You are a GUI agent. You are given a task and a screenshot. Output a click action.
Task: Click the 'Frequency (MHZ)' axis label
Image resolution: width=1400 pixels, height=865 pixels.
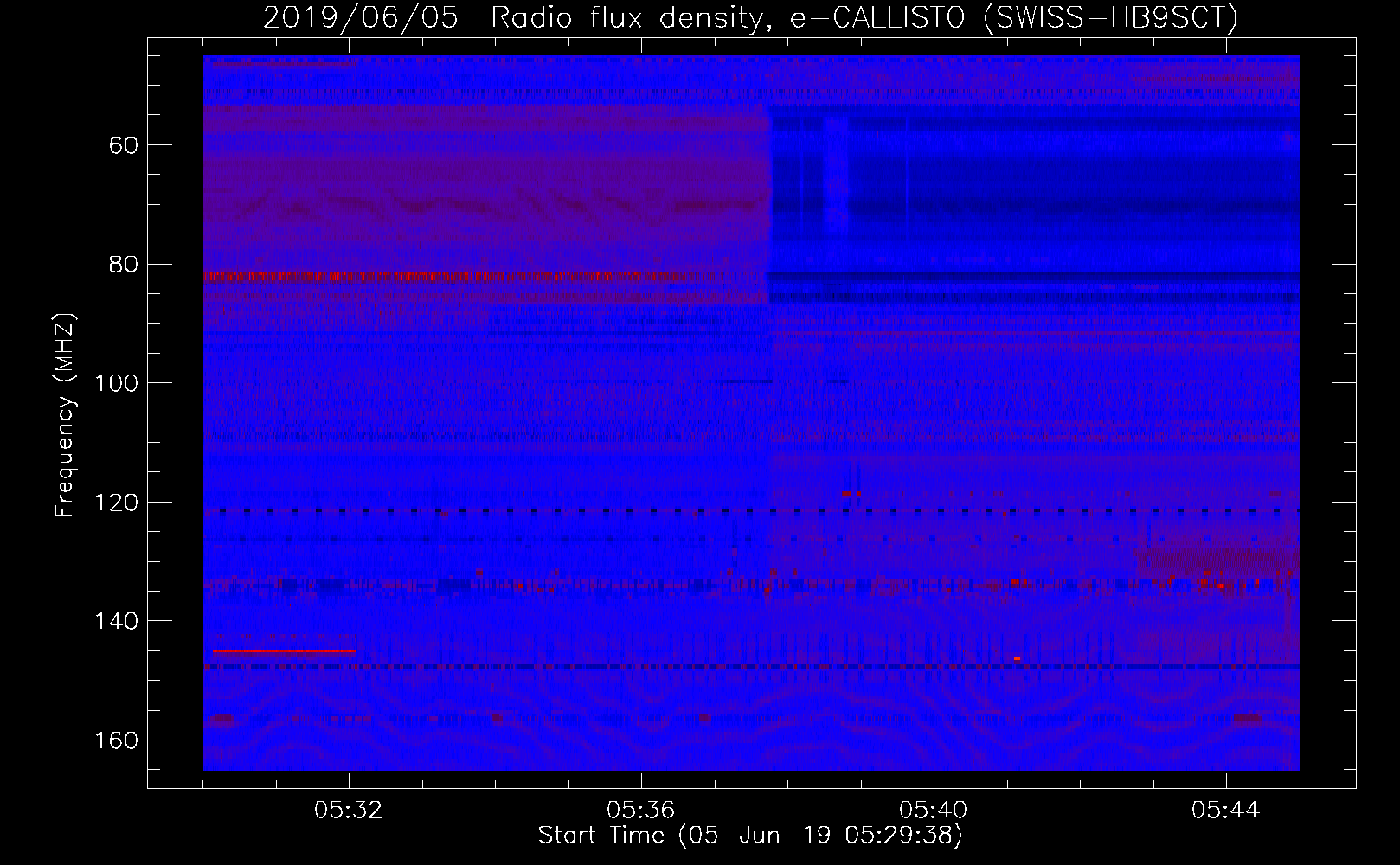[x=65, y=414]
